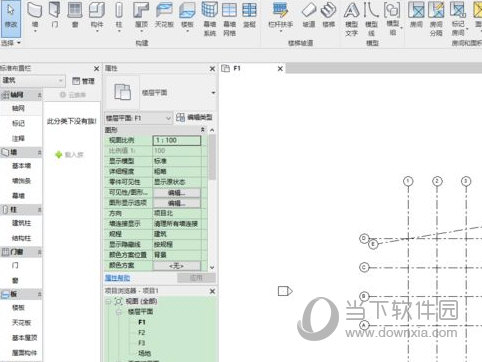Open the 选择 dropdown under Modify
Image resolution: width=482 pixels, height=362 pixels.
(11, 43)
